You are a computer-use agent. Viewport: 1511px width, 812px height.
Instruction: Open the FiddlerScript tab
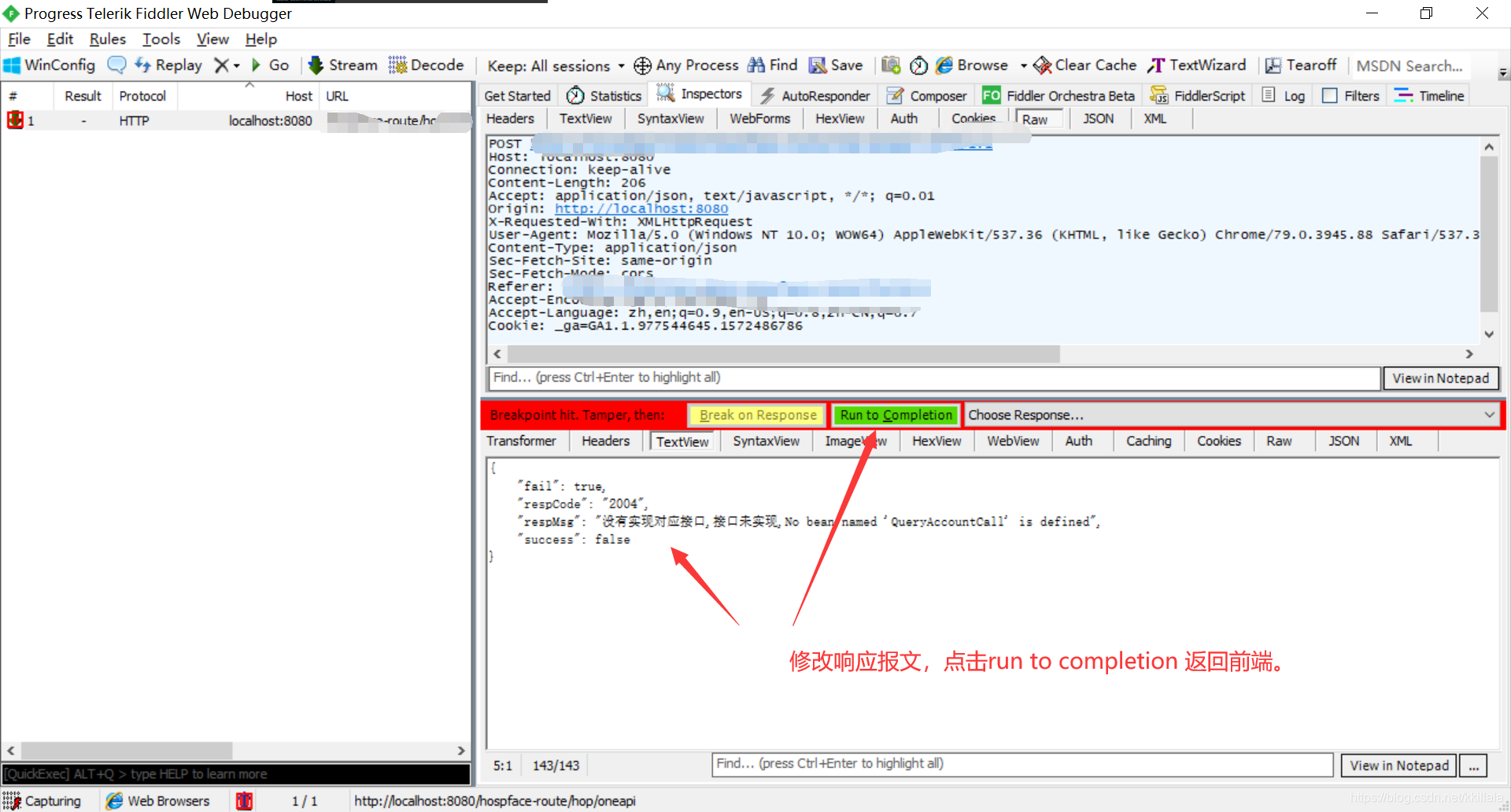pyautogui.click(x=1197, y=95)
